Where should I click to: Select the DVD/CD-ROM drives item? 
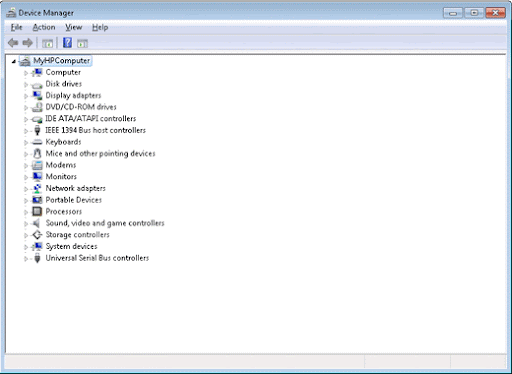(x=81, y=107)
